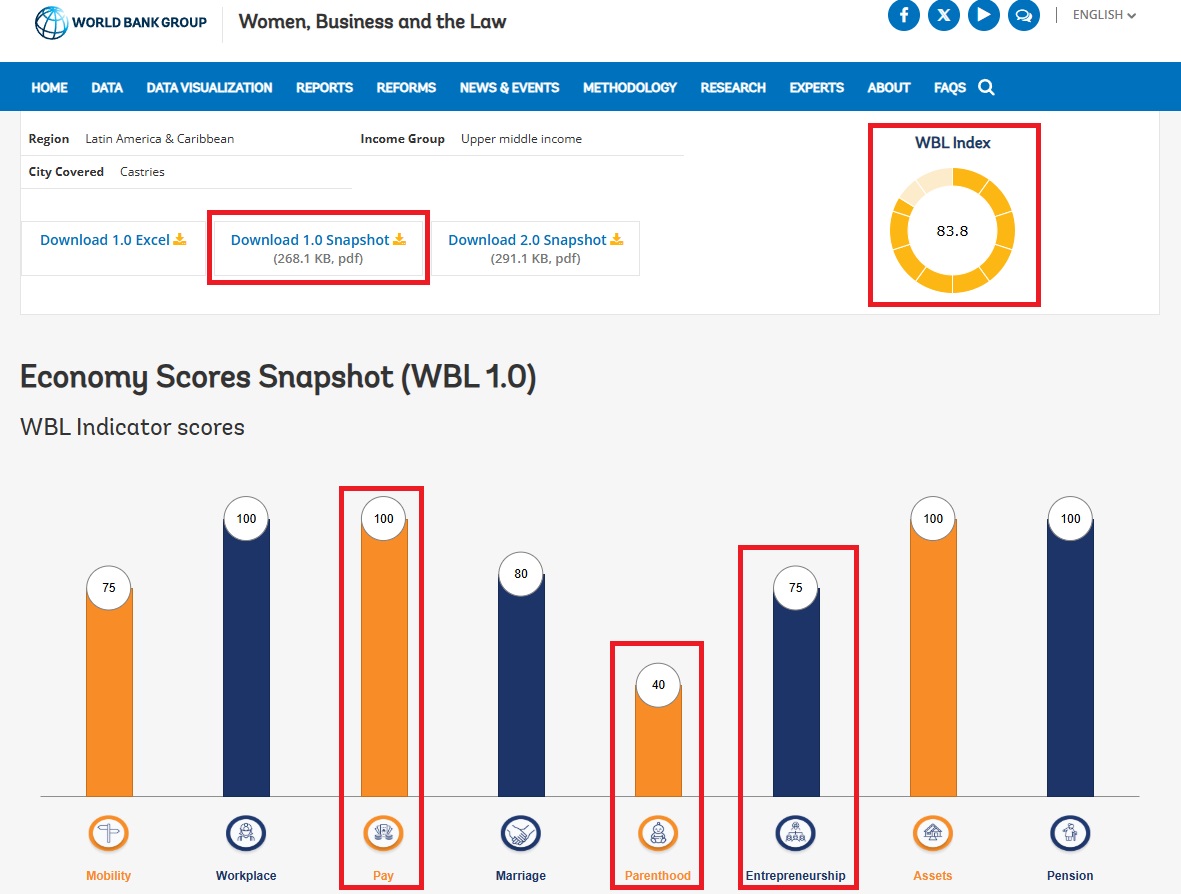Click the Entrepreneurship icon
Screen dimensions: 1181x894
pos(795,833)
